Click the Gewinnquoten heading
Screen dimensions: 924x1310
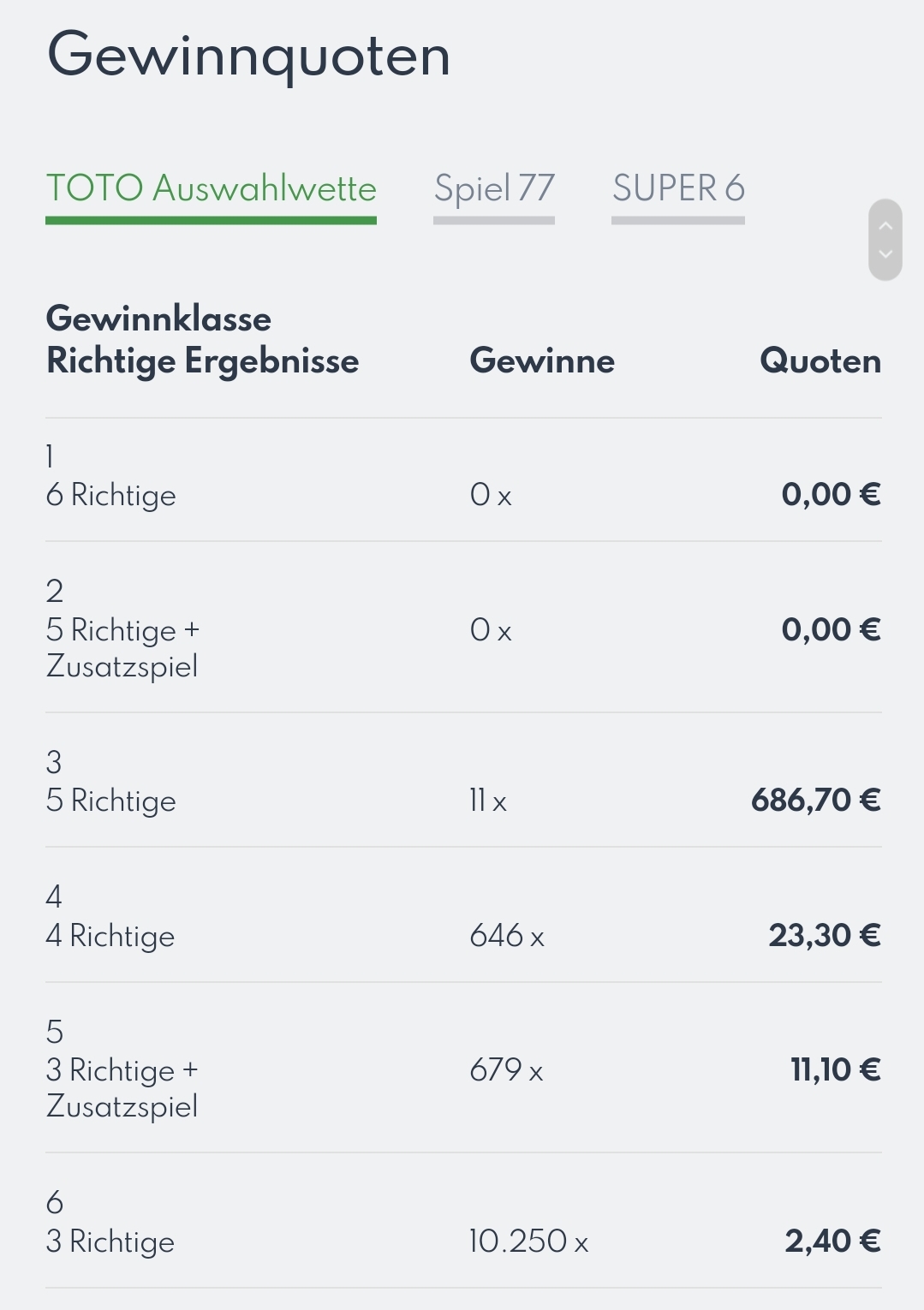248,56
